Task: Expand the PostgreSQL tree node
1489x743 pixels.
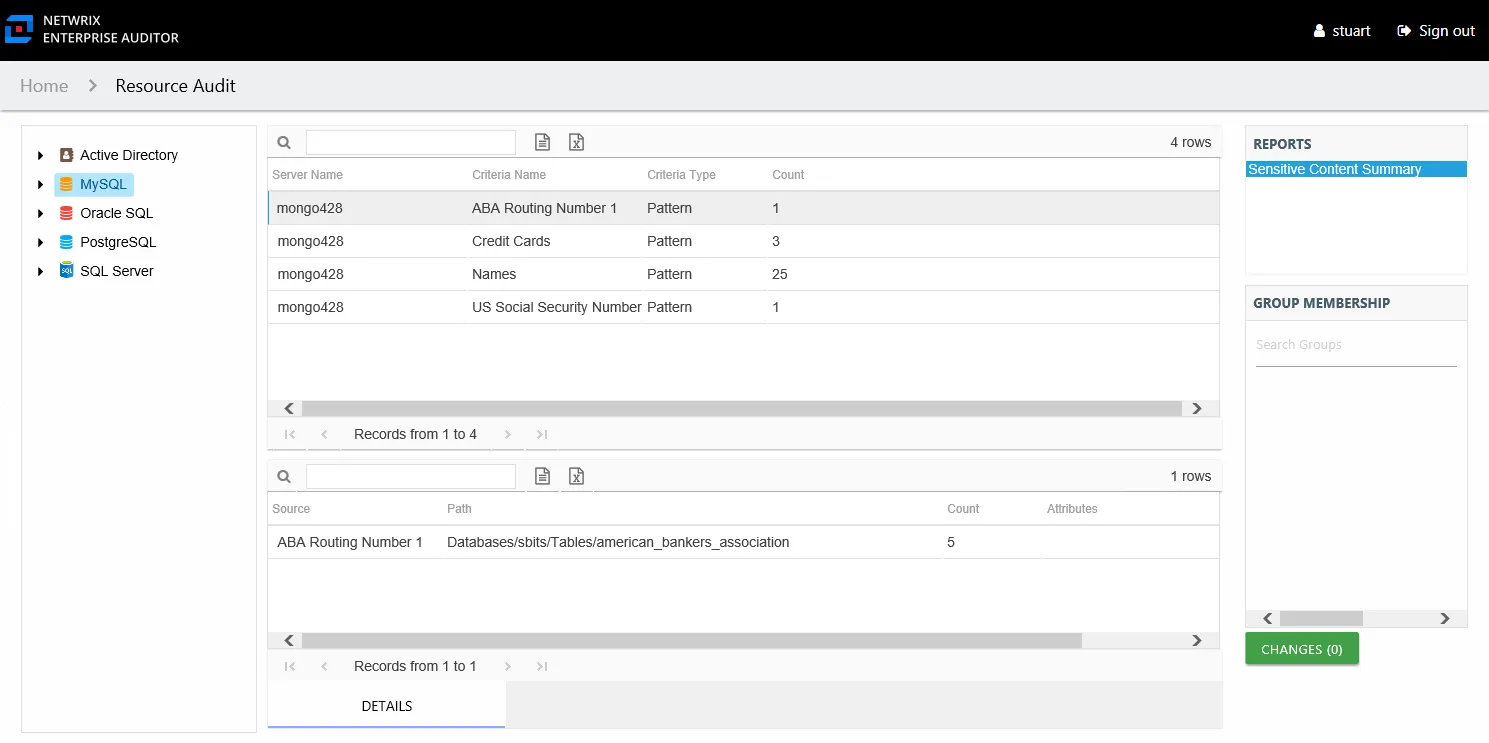Action: [40, 242]
